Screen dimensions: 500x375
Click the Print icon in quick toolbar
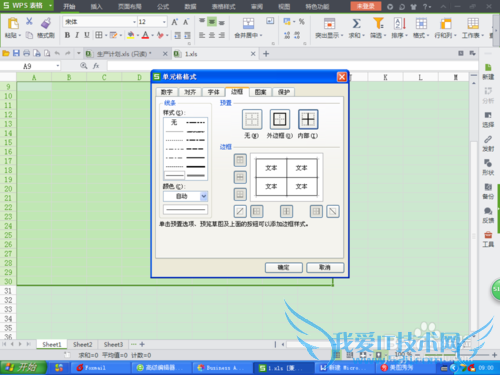coord(26,53)
